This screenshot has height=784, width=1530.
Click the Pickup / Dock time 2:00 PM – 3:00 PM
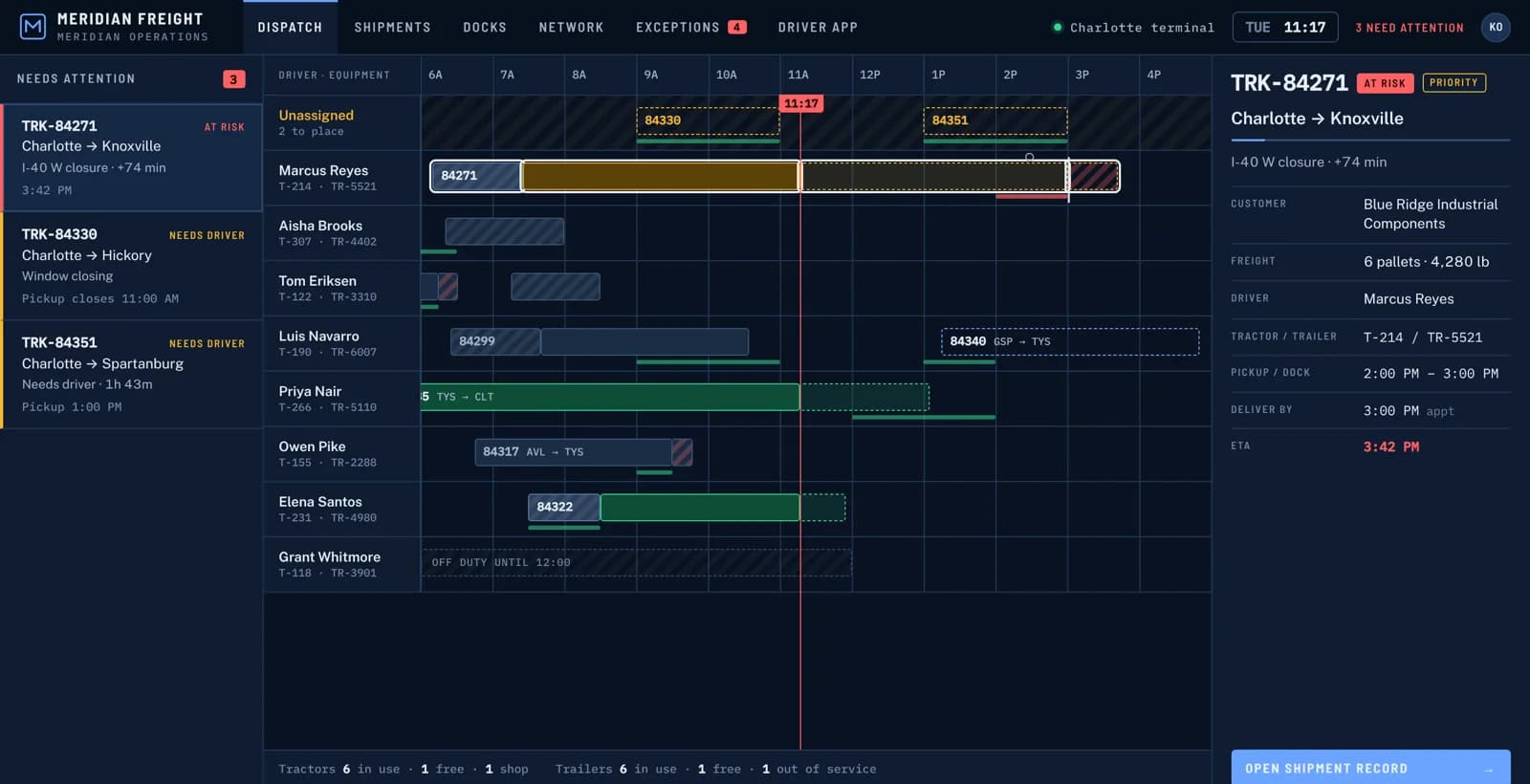click(1431, 374)
